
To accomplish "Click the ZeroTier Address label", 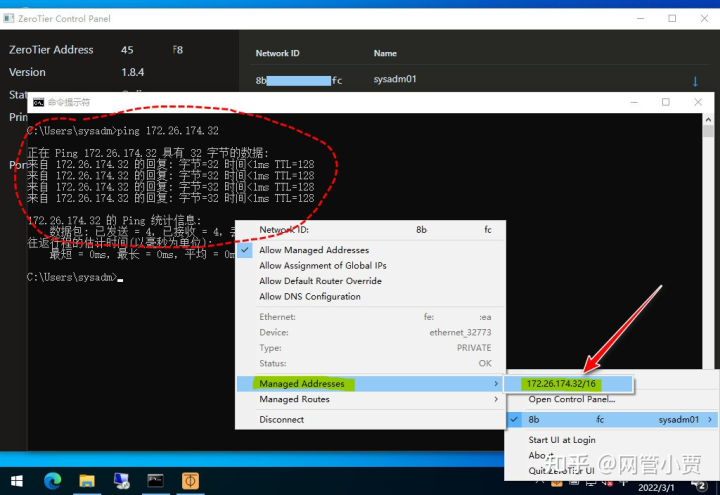I will (x=51, y=50).
